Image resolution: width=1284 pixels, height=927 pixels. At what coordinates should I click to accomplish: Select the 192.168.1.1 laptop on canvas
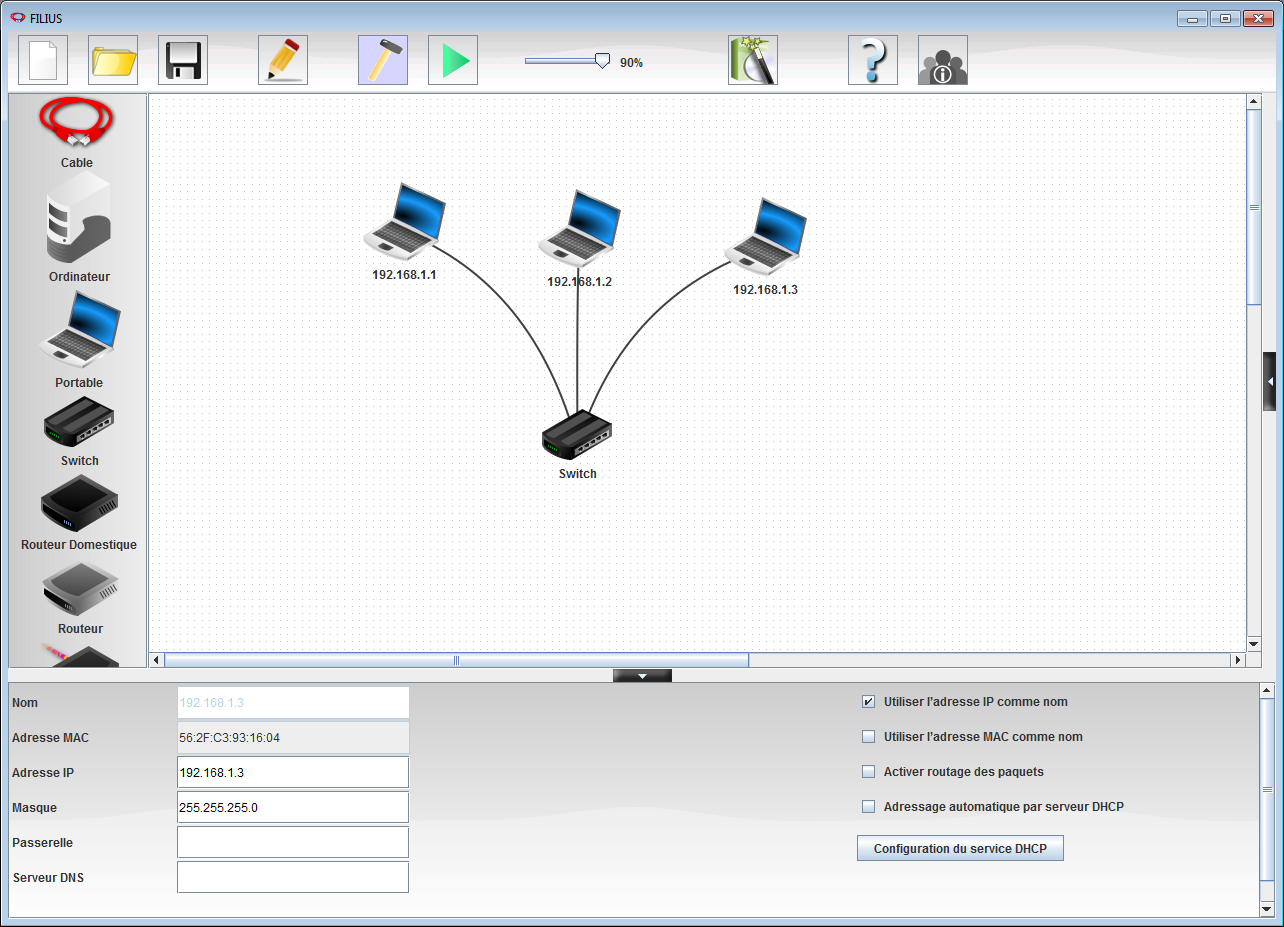(x=404, y=222)
